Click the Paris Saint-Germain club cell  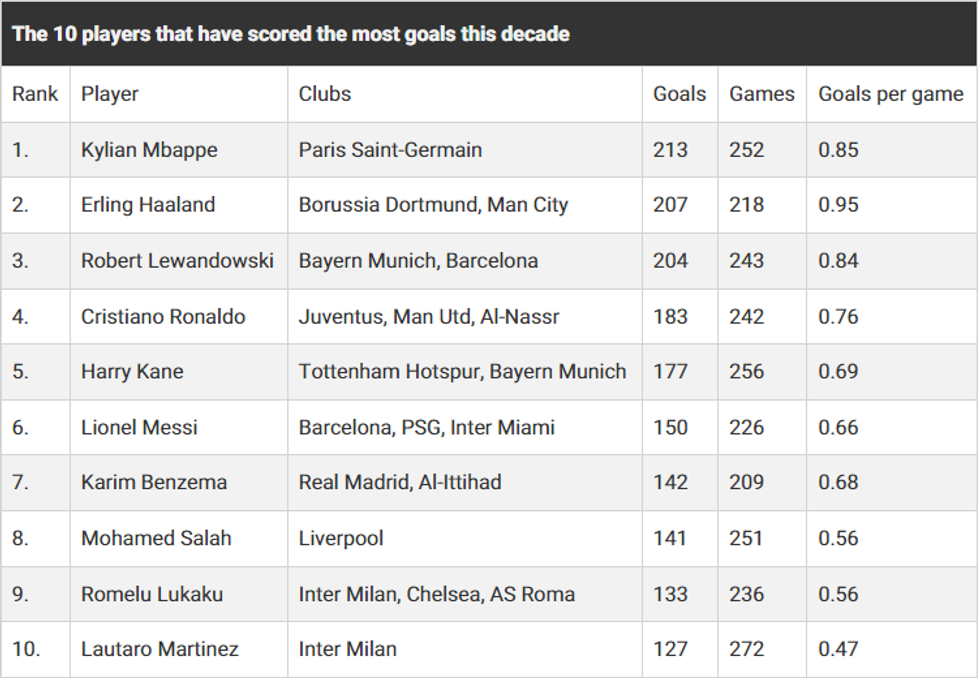(x=390, y=150)
